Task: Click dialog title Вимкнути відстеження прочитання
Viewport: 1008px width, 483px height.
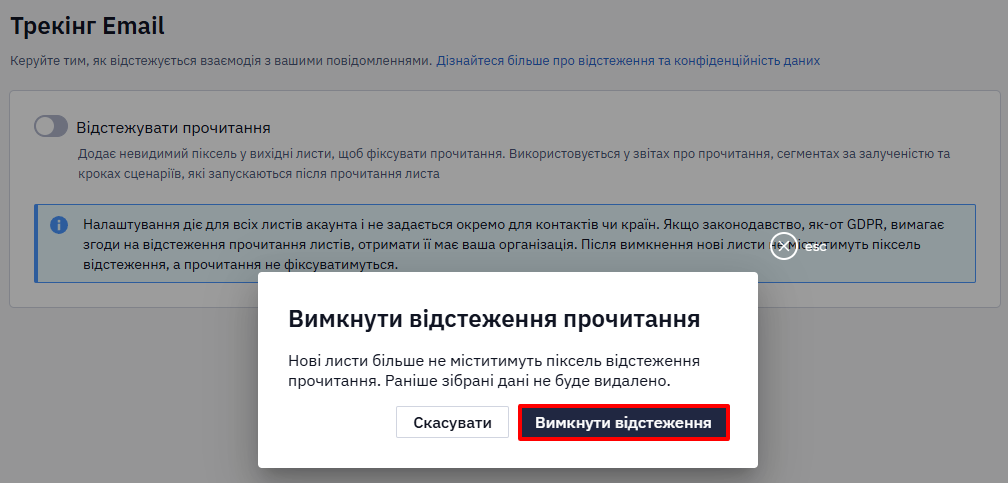Action: coord(494,319)
